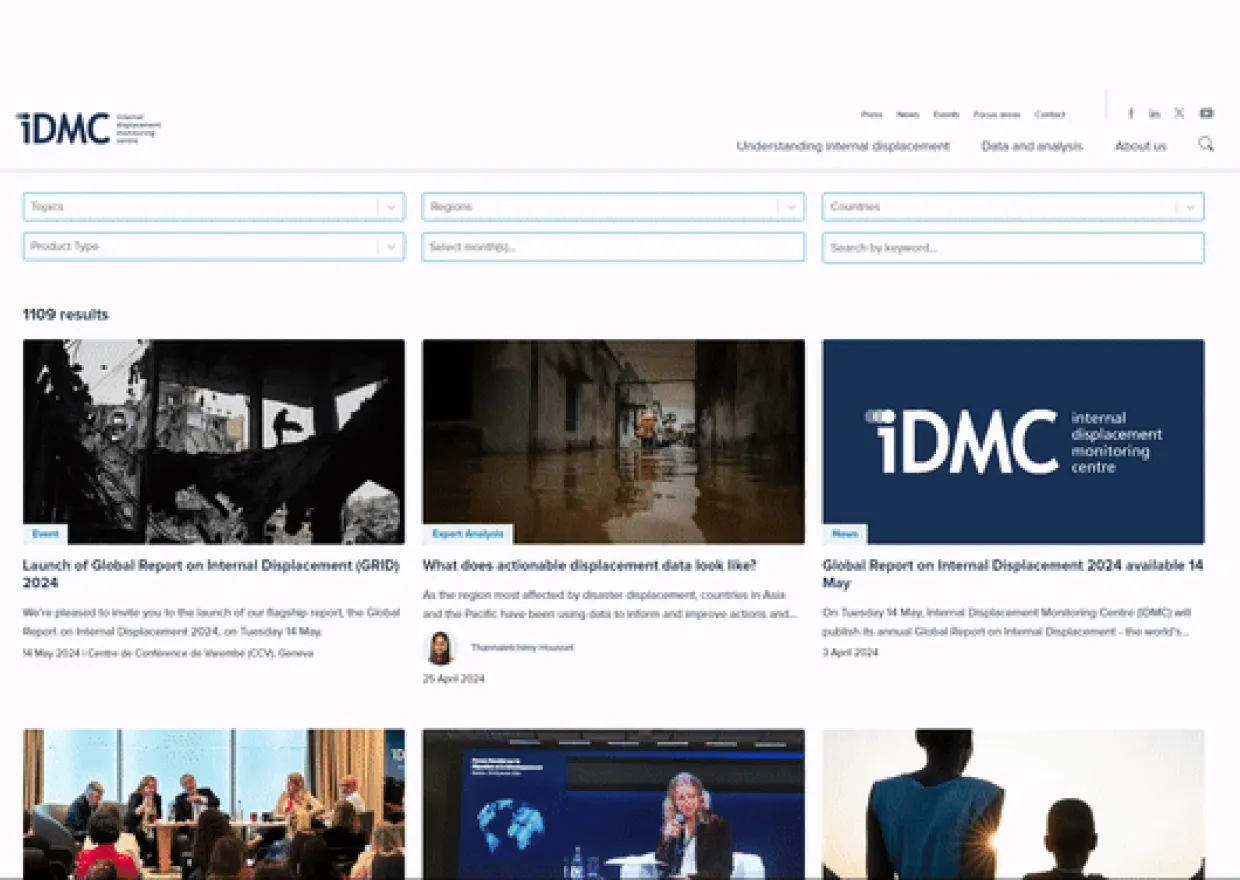Click the author avatar of Expert Analysis article
Screen dimensions: 1240x880
(x=440, y=648)
